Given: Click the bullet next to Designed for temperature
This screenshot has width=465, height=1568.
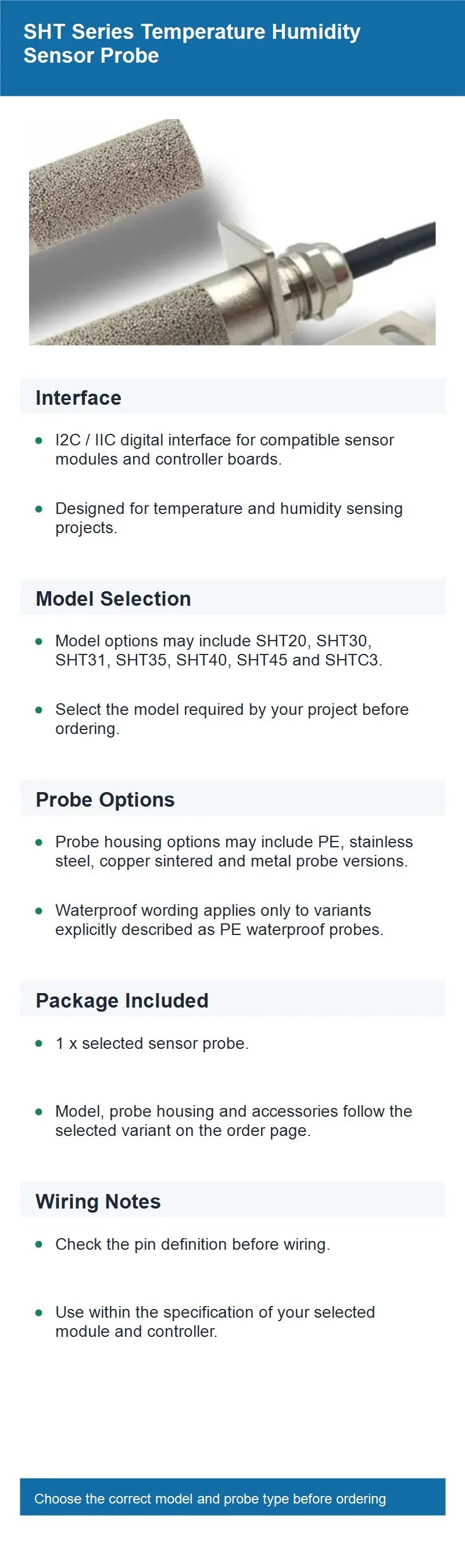Looking at the screenshot, I should tap(39, 509).
